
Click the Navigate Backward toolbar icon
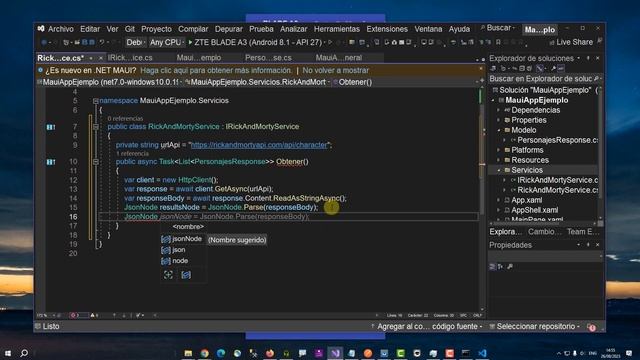click(x=44, y=42)
